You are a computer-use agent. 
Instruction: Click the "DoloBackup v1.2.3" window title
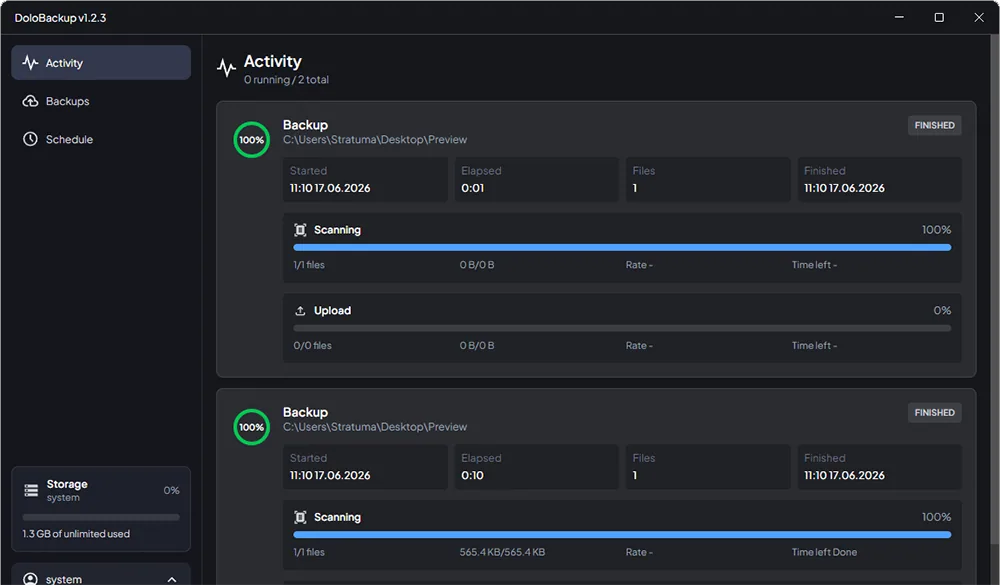tap(61, 18)
